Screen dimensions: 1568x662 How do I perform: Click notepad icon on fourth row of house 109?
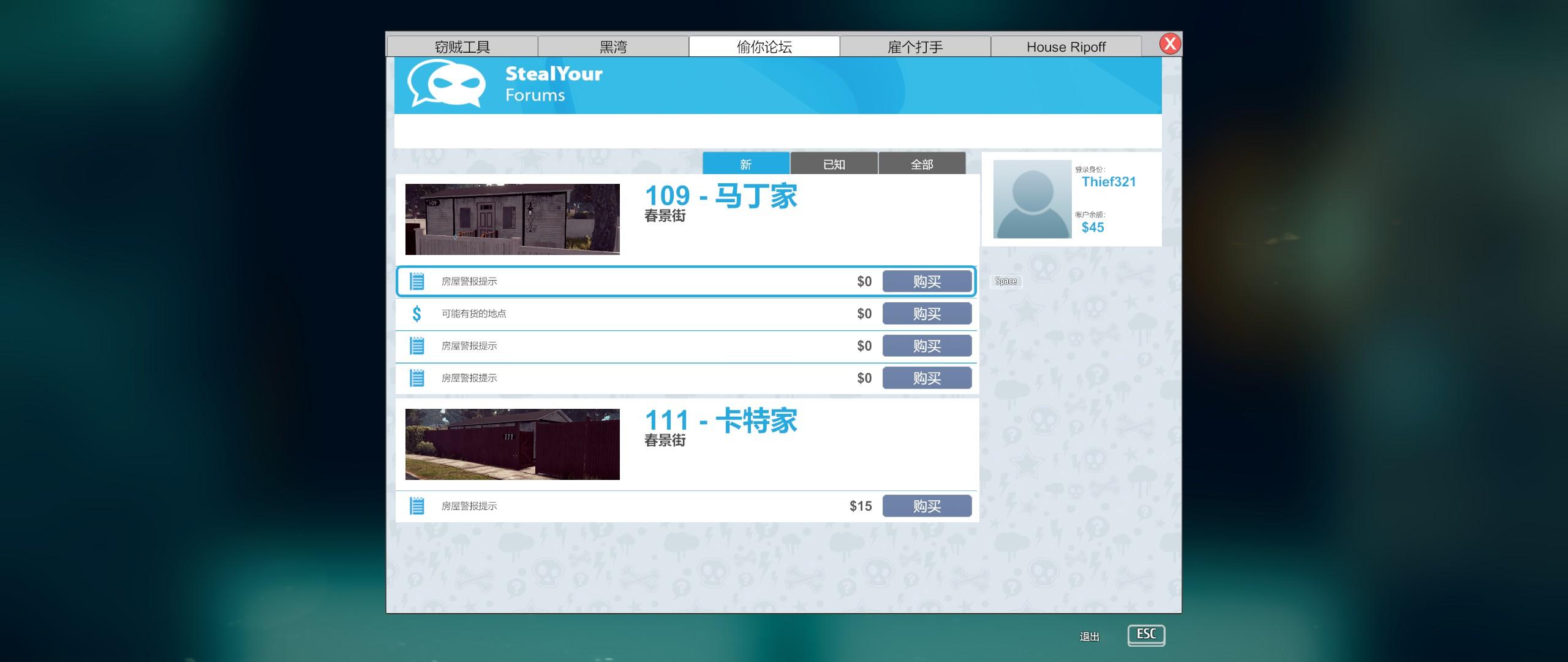417,378
